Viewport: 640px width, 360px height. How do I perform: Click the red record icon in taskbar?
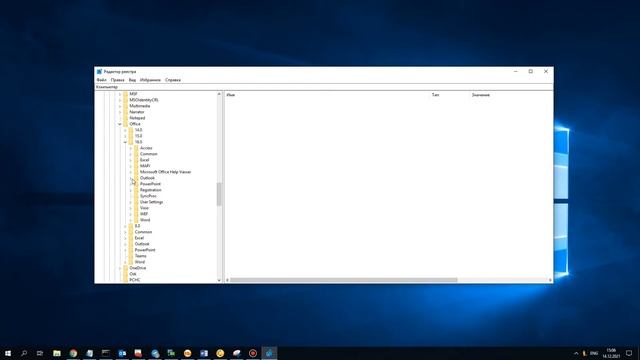pyautogui.click(x=253, y=353)
